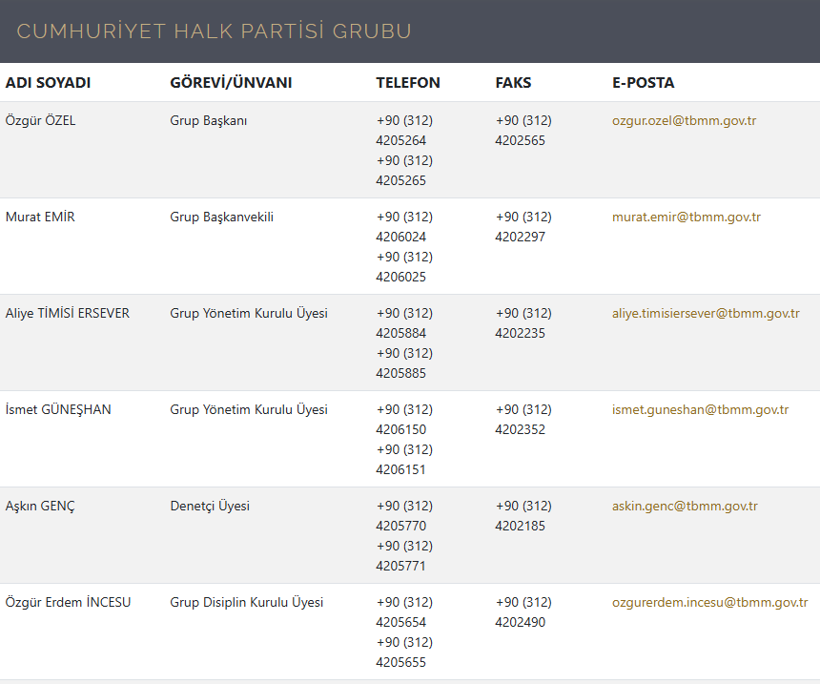Open email link ozgur.ozel@tbmm.gov.tr
The width and height of the screenshot is (820, 684).
point(684,121)
